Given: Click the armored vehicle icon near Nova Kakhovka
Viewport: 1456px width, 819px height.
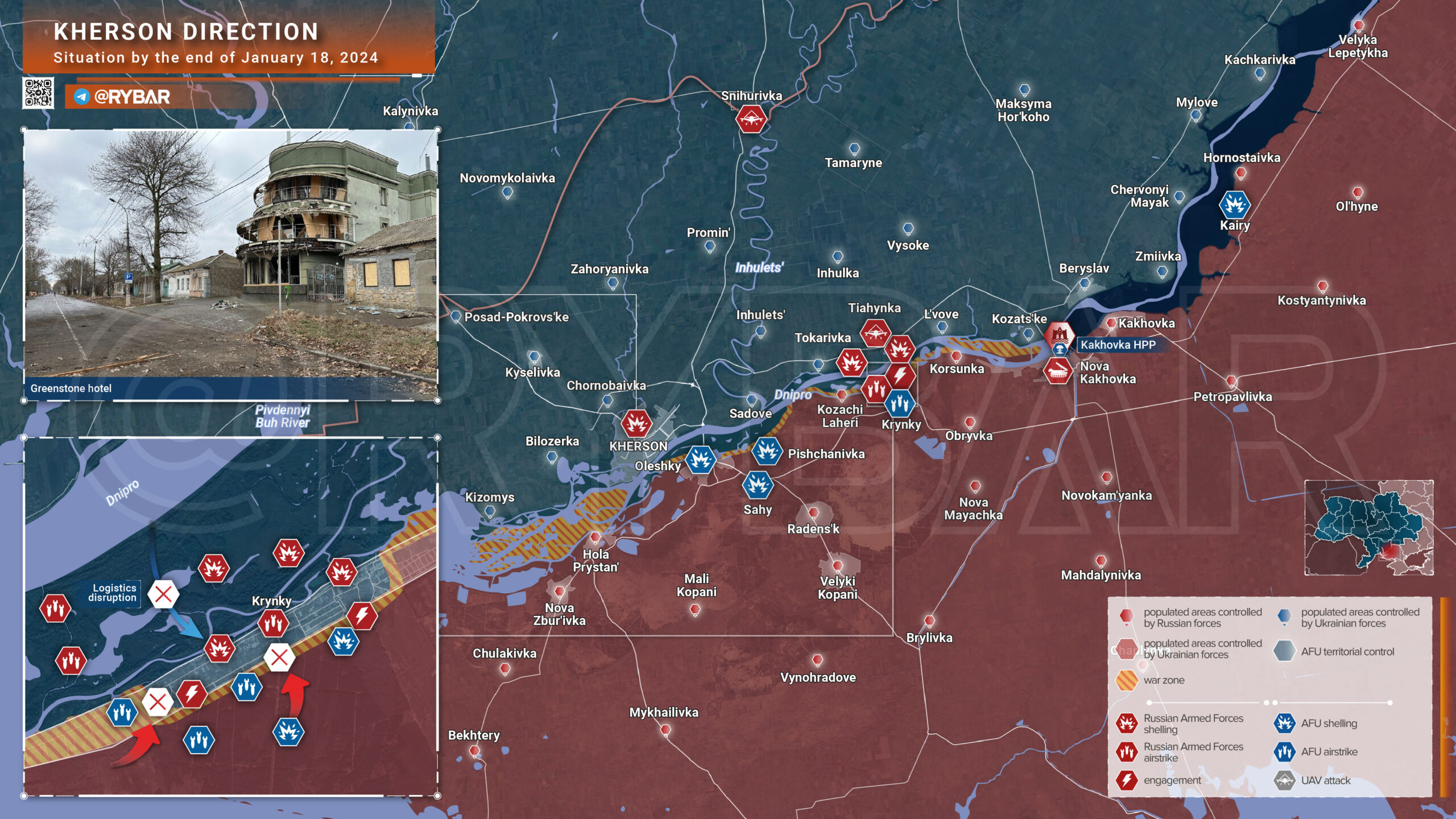Looking at the screenshot, I should [1057, 371].
